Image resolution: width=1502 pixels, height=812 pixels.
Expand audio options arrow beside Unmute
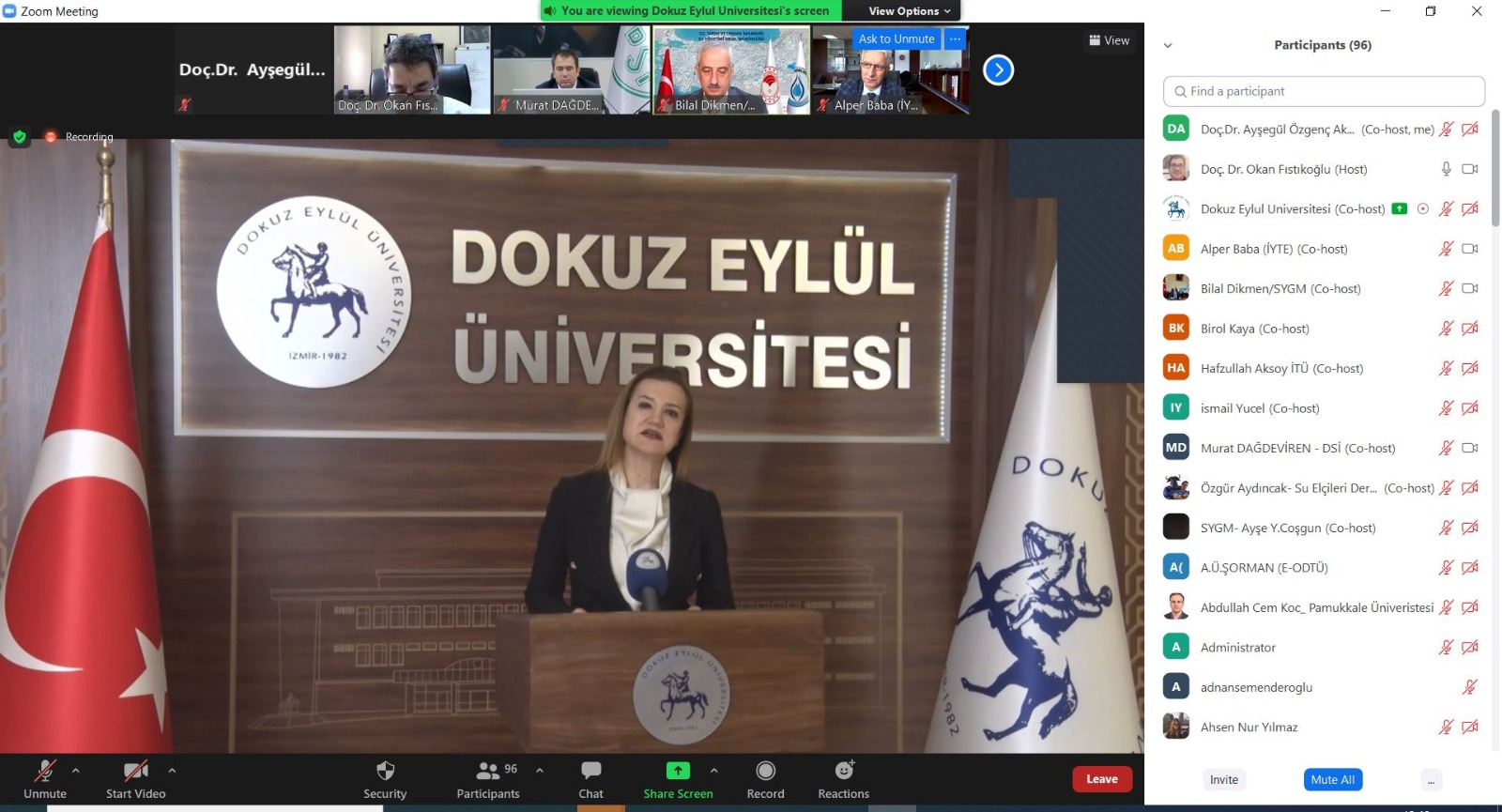[76, 771]
